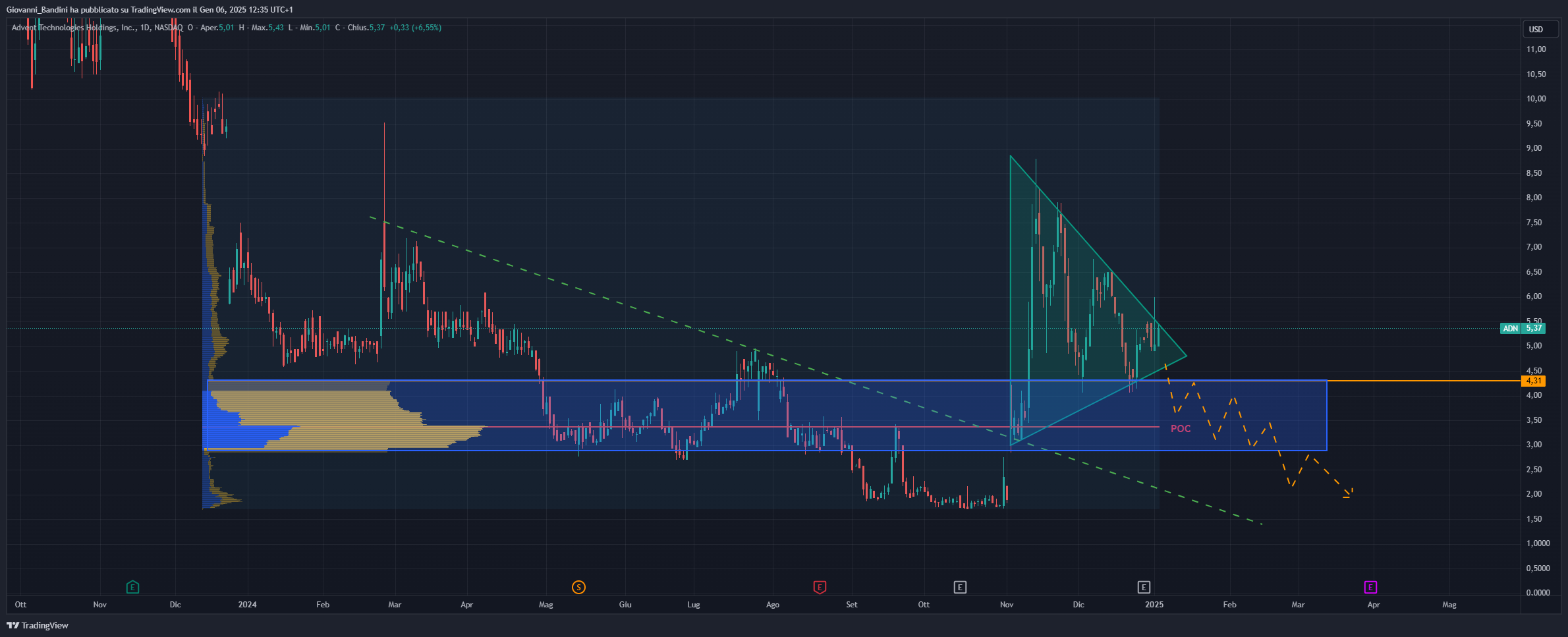The height and width of the screenshot is (637, 1568).
Task: Click the 0,0000 price axis label
Action: click(x=1538, y=593)
